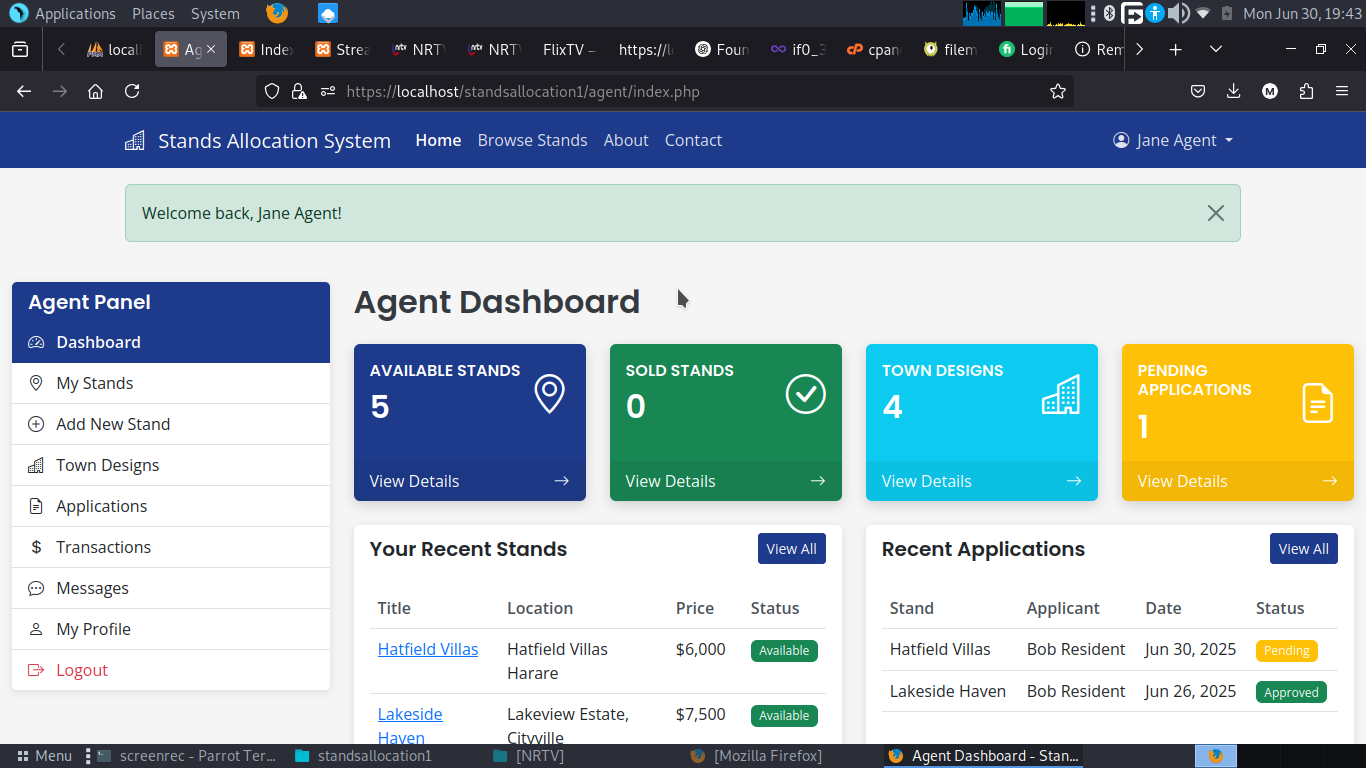Open the Jane Agent user dropdown
The width and height of the screenshot is (1366, 768).
click(1173, 140)
